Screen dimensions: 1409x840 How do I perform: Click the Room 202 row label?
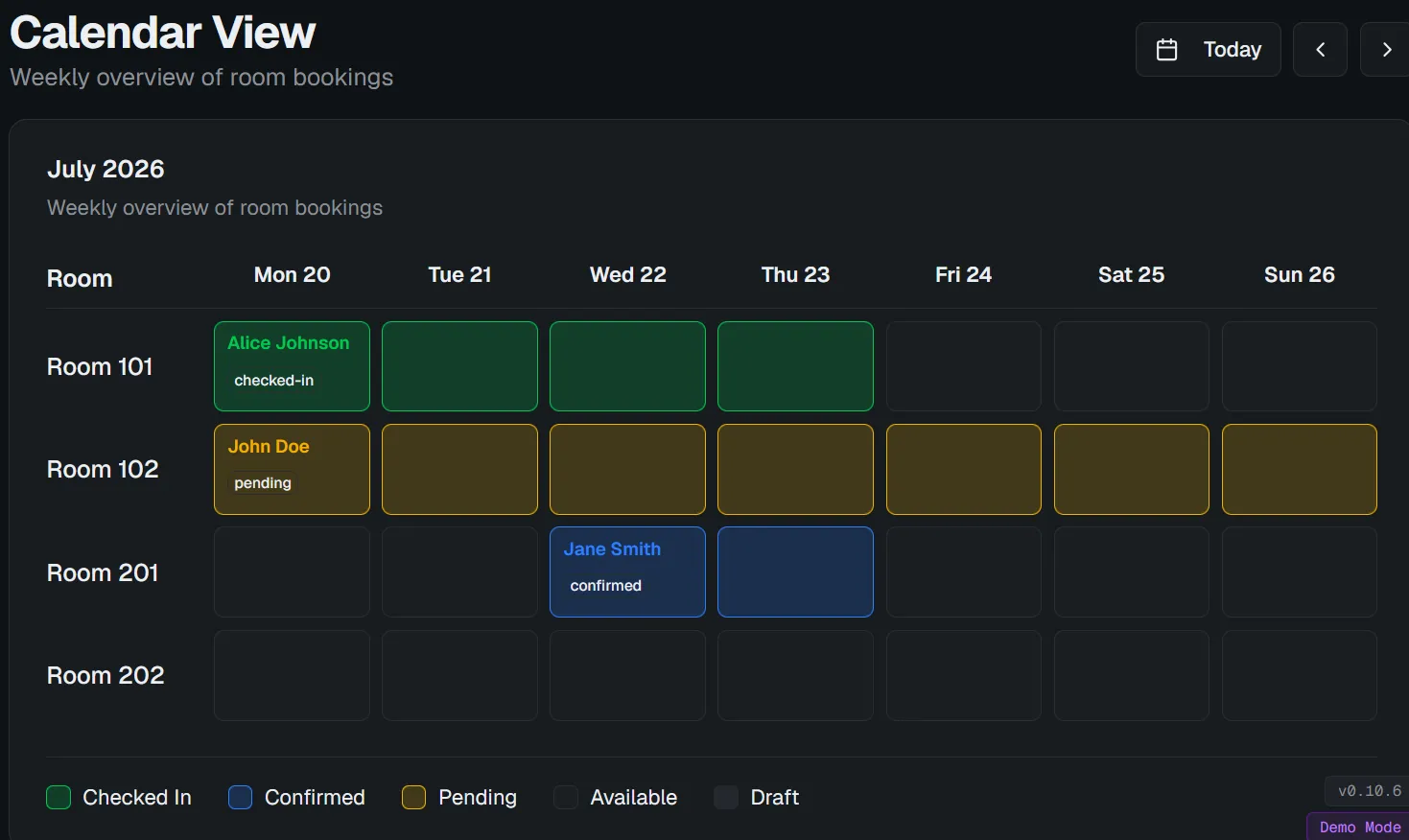point(106,675)
